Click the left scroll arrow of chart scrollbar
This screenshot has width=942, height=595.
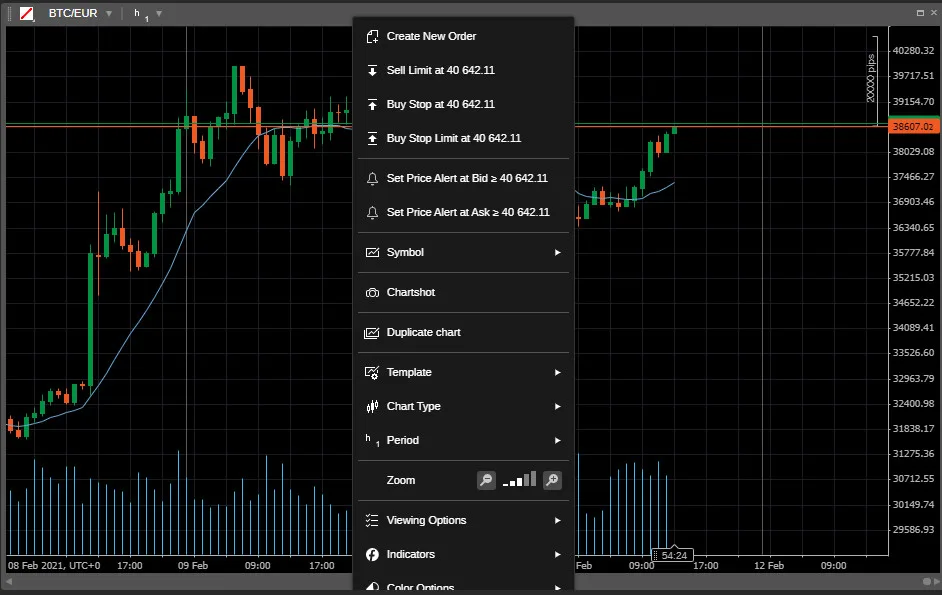(x=8, y=582)
